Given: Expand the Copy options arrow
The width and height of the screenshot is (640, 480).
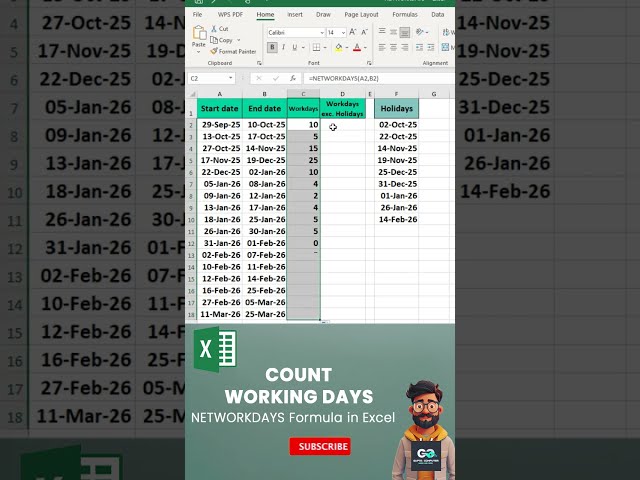Looking at the screenshot, I should 239,40.
